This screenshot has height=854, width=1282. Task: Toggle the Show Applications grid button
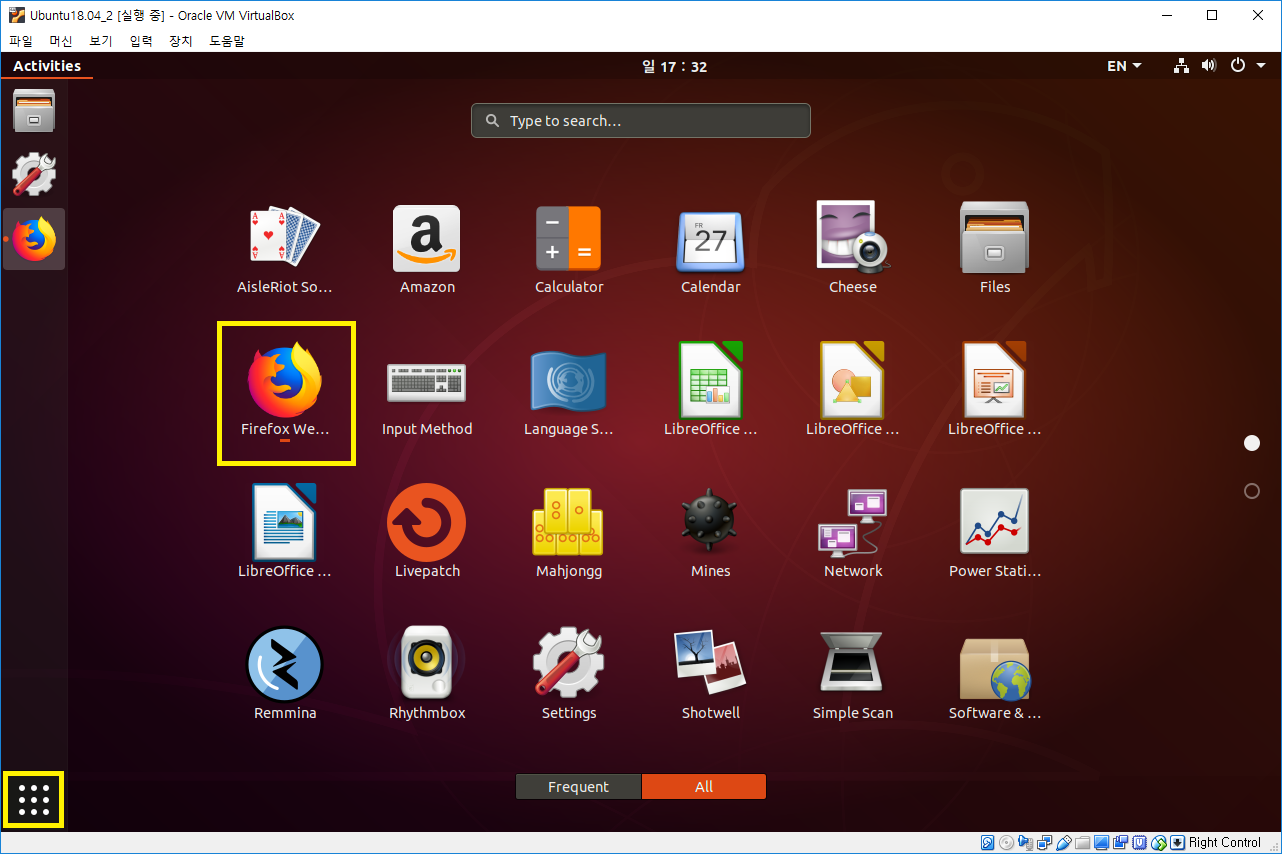[34, 800]
